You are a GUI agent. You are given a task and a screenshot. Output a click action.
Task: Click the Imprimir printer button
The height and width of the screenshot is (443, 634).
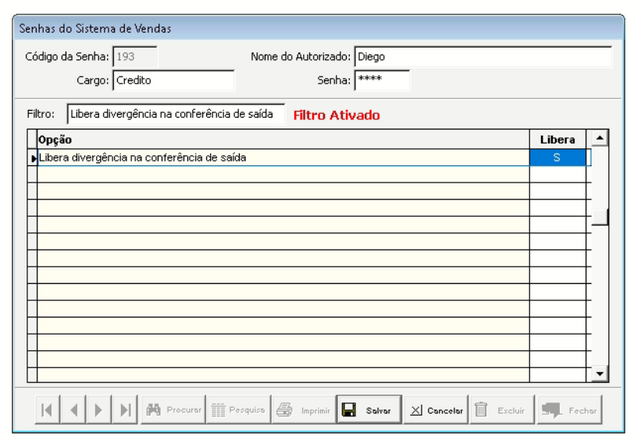304,410
